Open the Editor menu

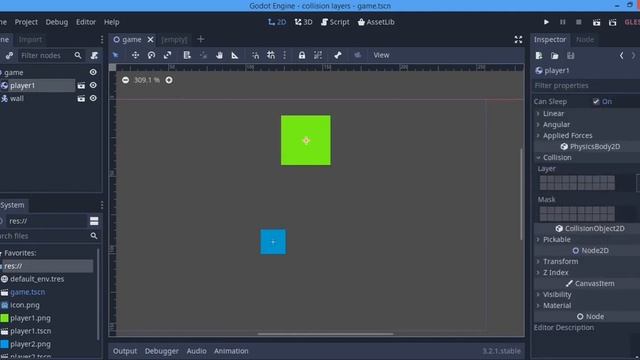point(86,22)
